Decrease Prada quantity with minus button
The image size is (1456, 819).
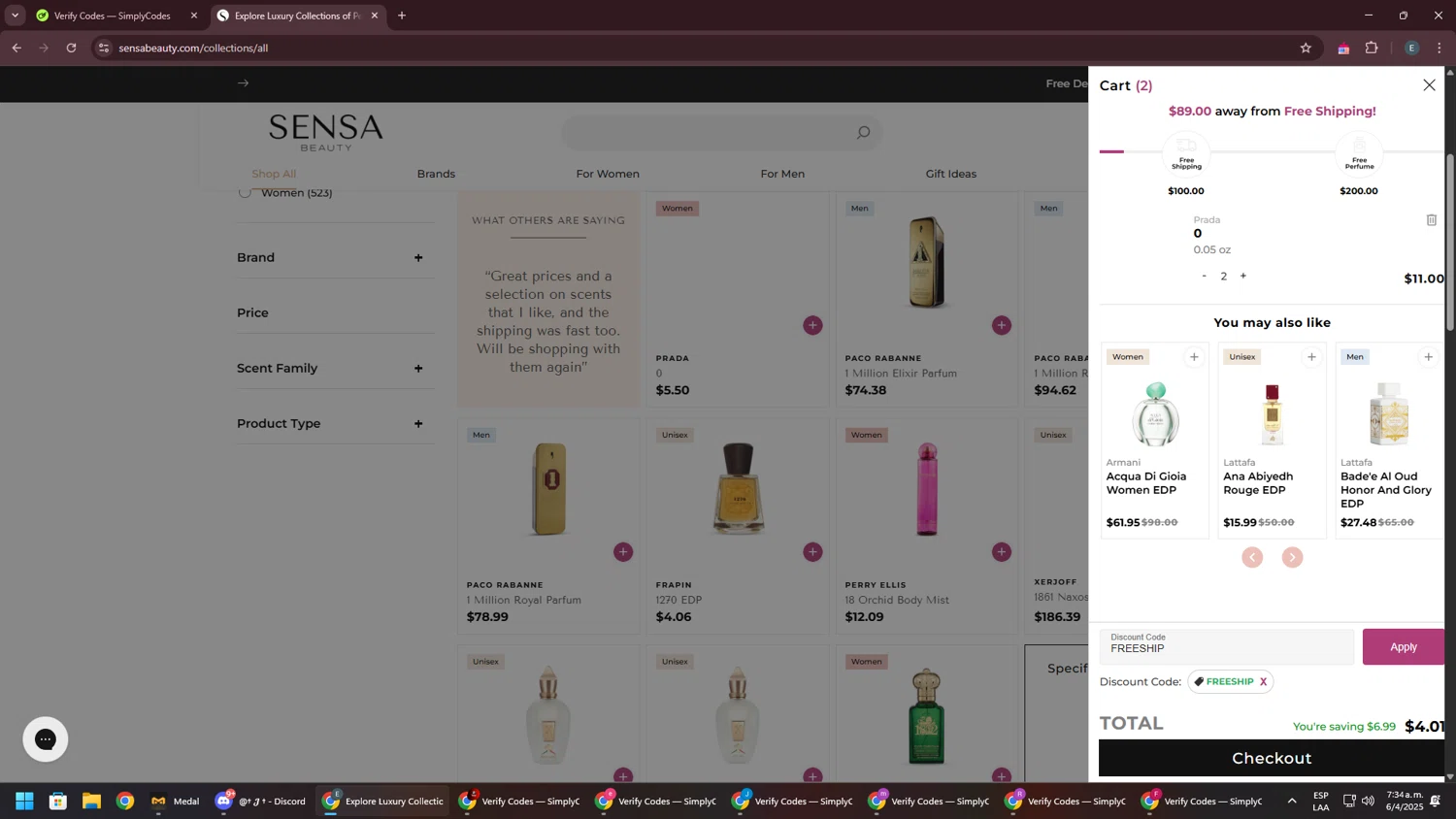pyautogui.click(x=1205, y=277)
